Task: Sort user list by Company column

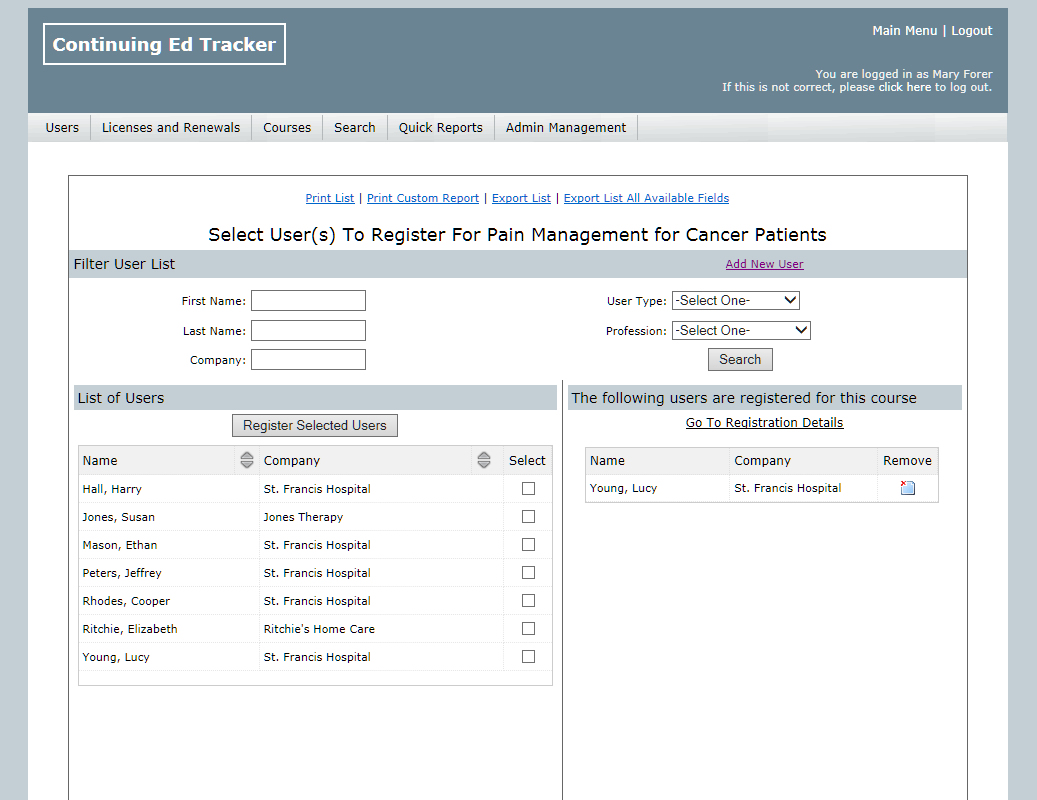Action: click(484, 460)
